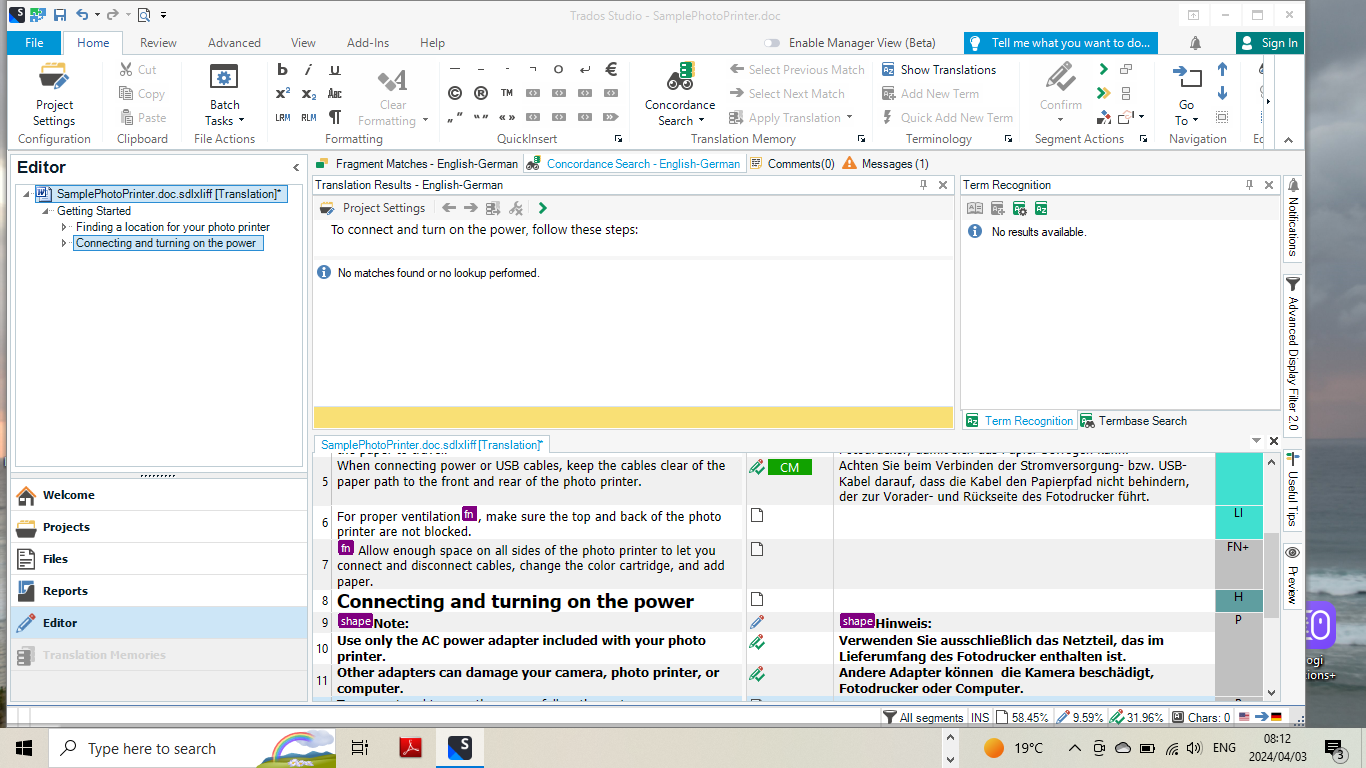Collapse the ribbon with the chevron
Image resolution: width=1366 pixels, height=768 pixels.
click(x=1288, y=140)
